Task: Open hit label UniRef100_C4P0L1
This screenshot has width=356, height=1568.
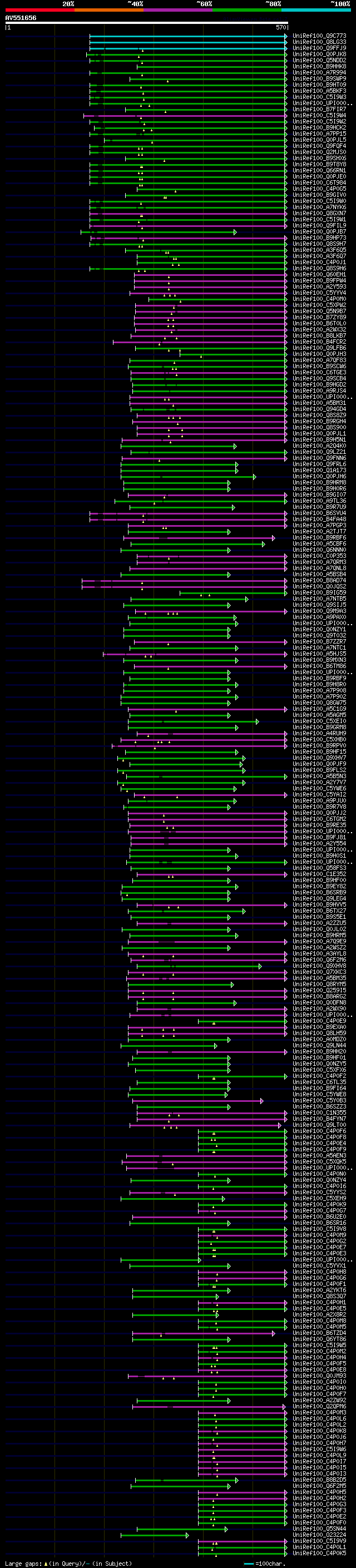Action: click(319, 1547)
